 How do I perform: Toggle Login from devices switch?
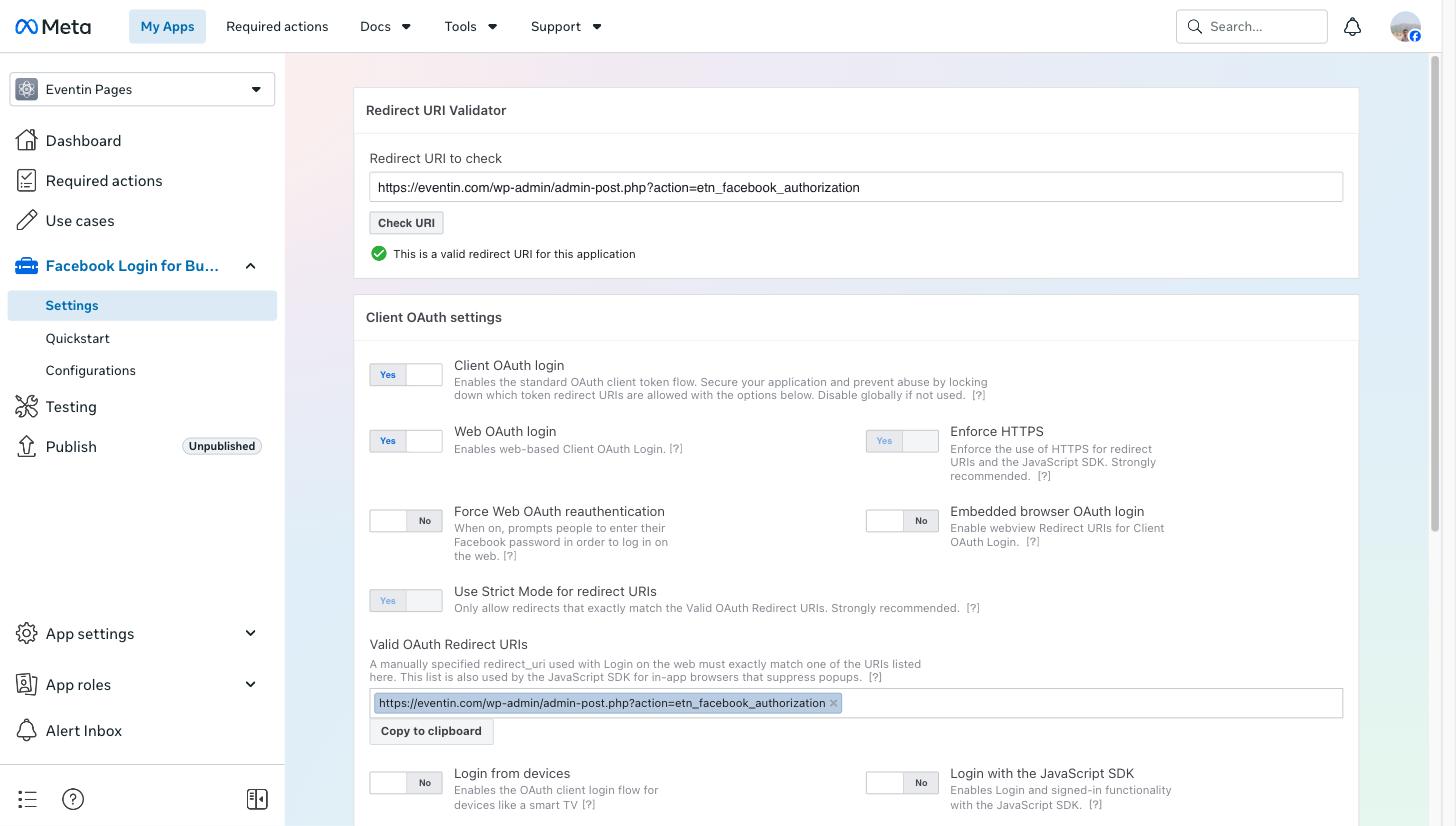point(406,783)
